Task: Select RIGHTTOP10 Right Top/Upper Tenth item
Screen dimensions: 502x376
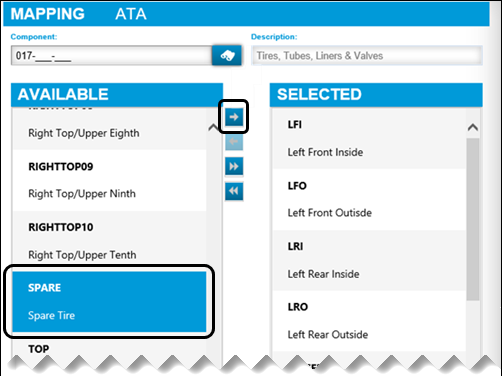Action: click(109, 241)
